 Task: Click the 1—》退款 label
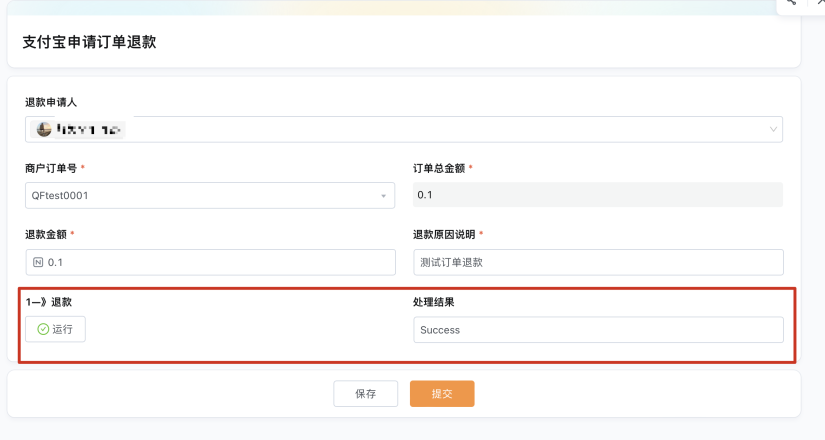point(48,302)
